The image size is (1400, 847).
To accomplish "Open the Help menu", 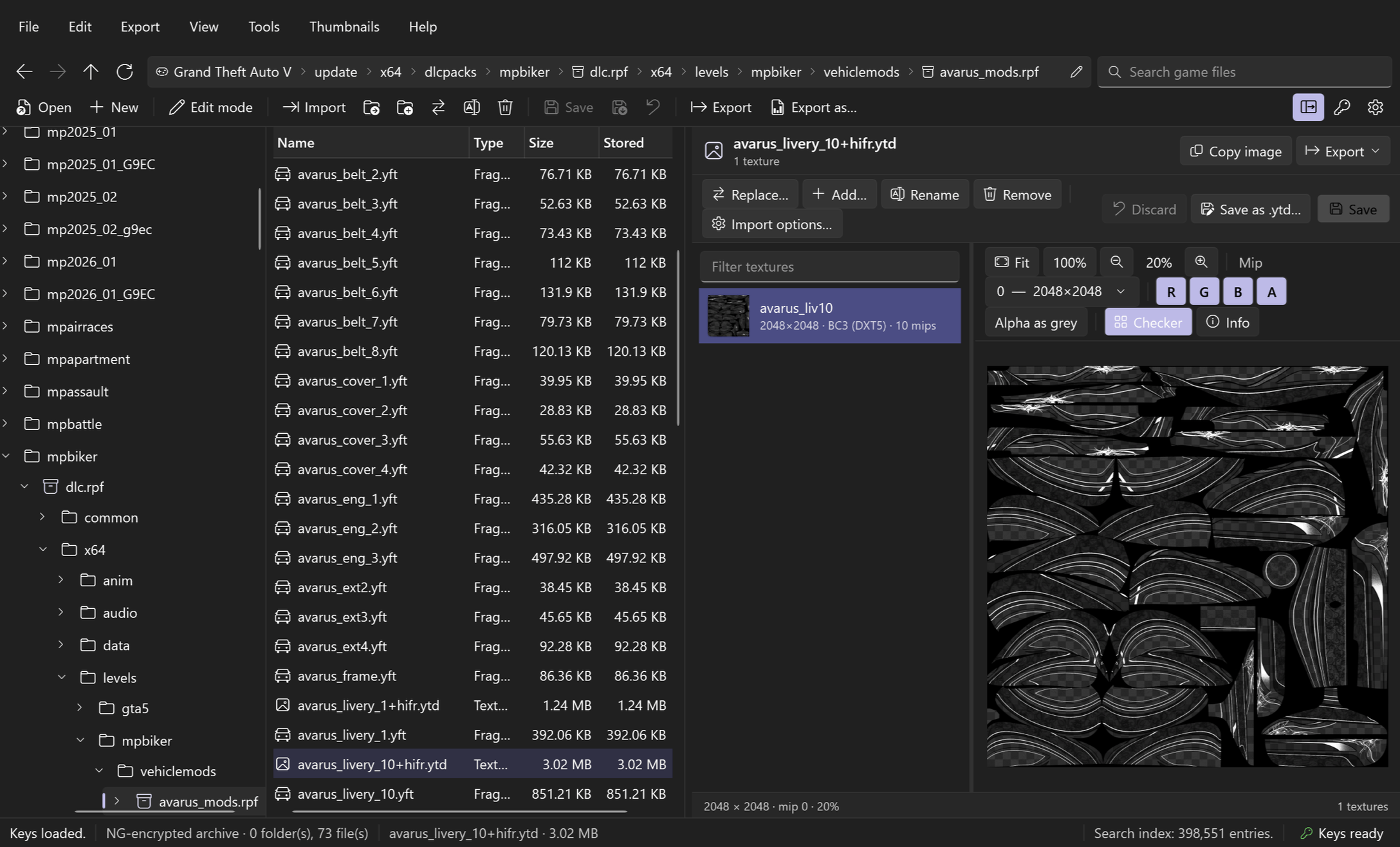I will (x=423, y=26).
